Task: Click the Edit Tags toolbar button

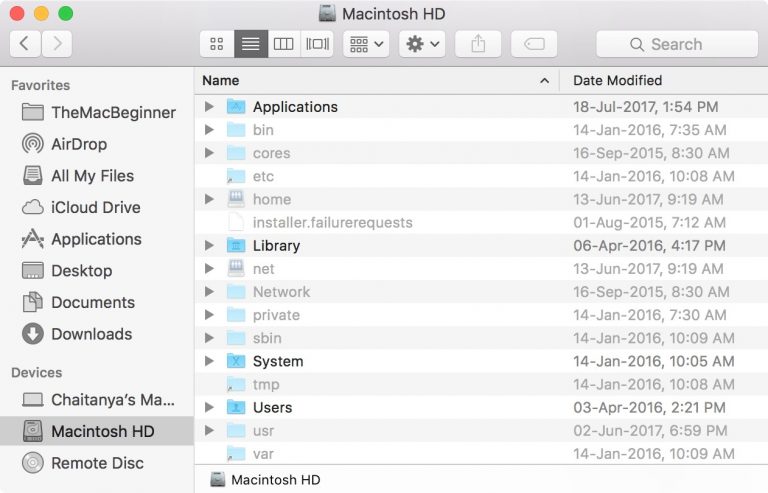Action: click(534, 44)
